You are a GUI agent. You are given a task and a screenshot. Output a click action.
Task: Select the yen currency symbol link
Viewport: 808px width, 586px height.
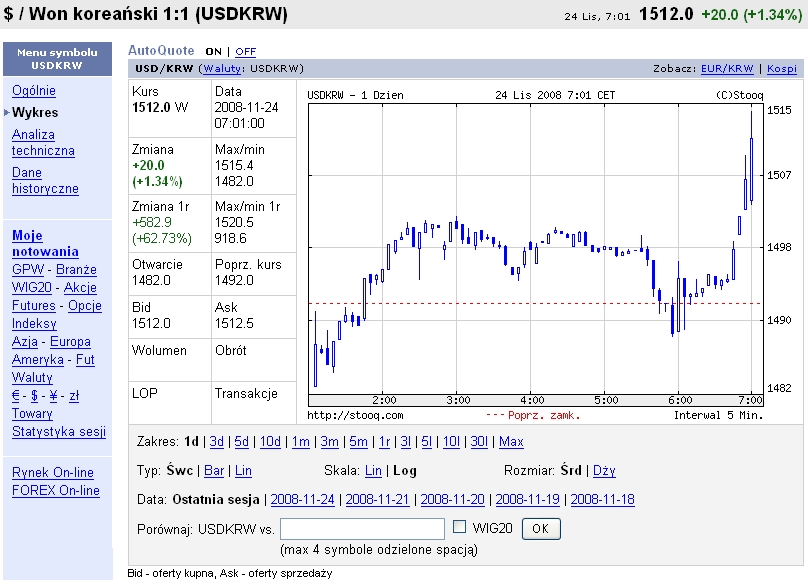53,396
